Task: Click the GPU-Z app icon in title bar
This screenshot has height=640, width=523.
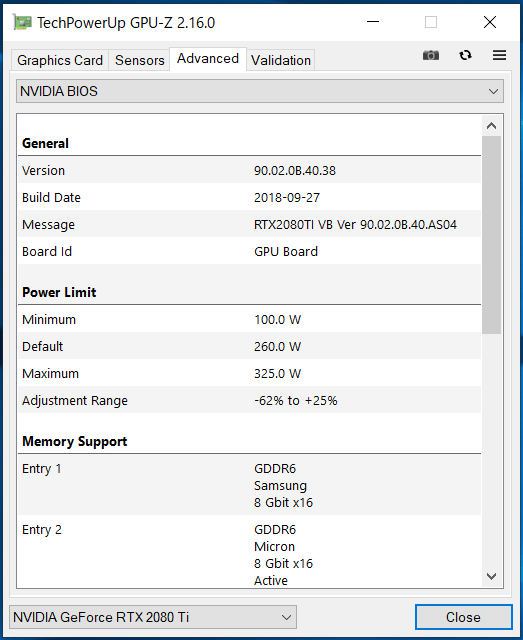Action: click(x=22, y=22)
